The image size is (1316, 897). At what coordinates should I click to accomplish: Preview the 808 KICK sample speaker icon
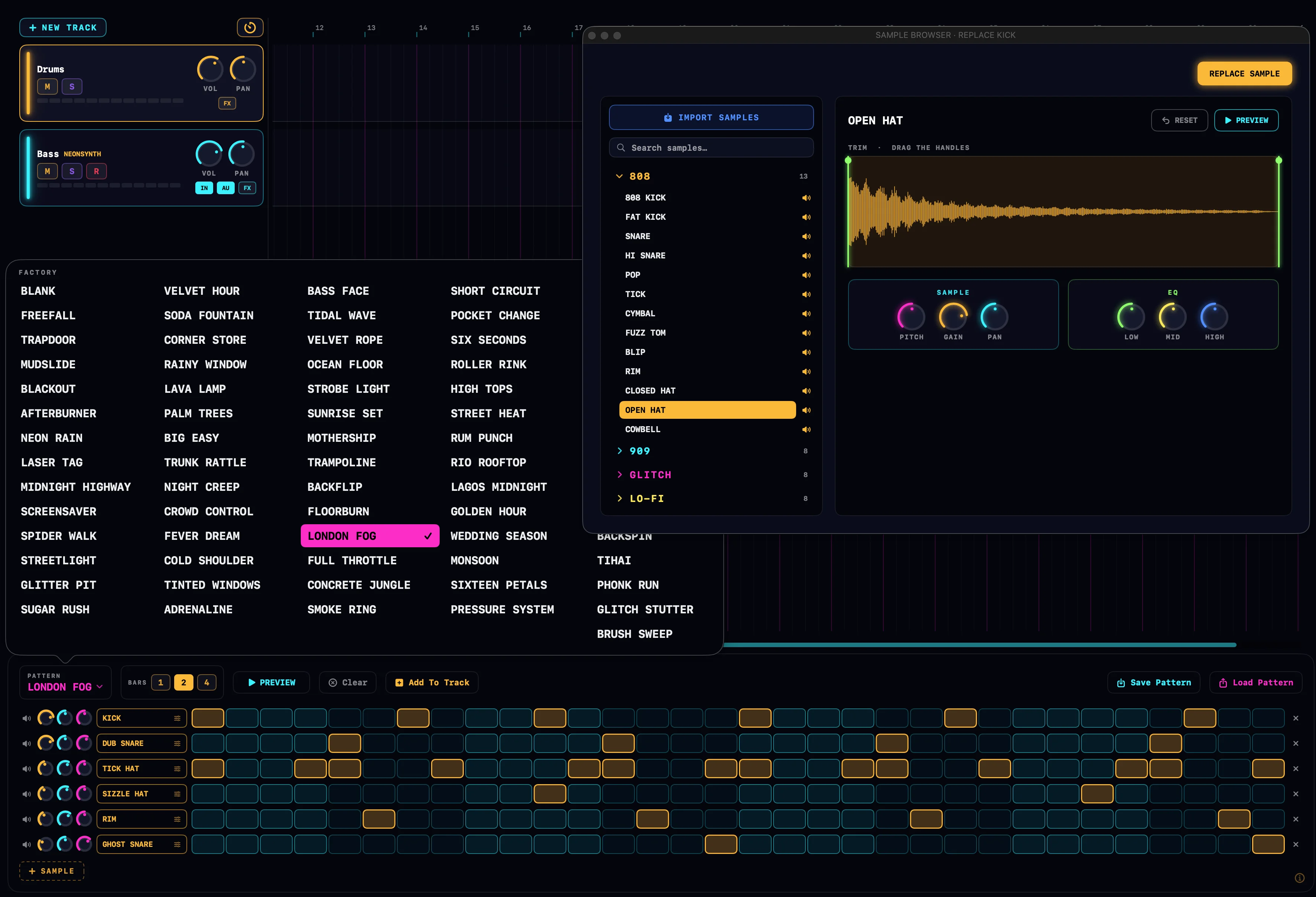pos(806,198)
